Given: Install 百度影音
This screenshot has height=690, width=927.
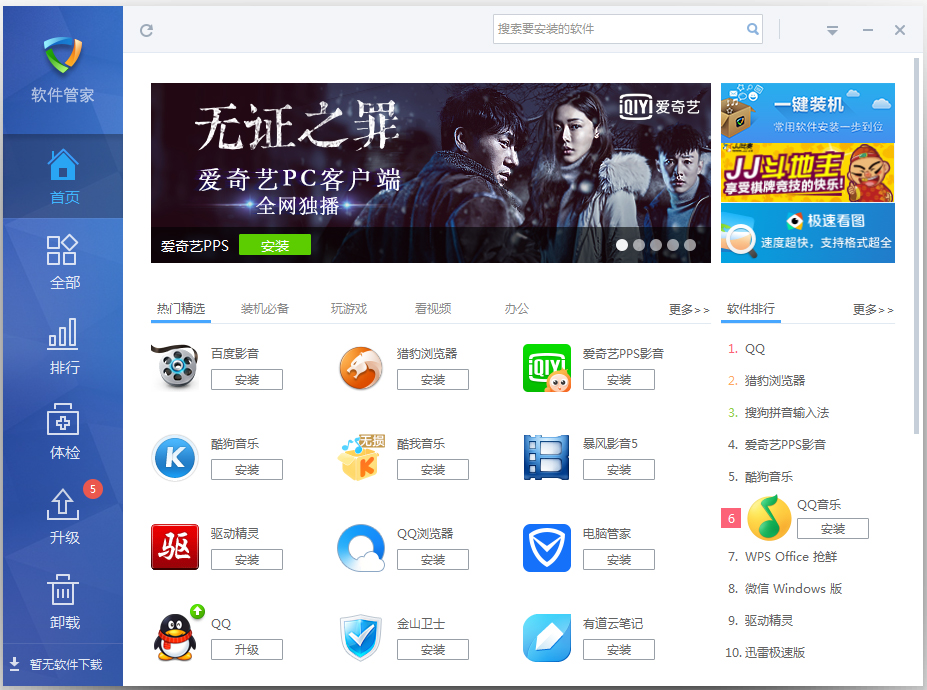Looking at the screenshot, I should (247, 380).
